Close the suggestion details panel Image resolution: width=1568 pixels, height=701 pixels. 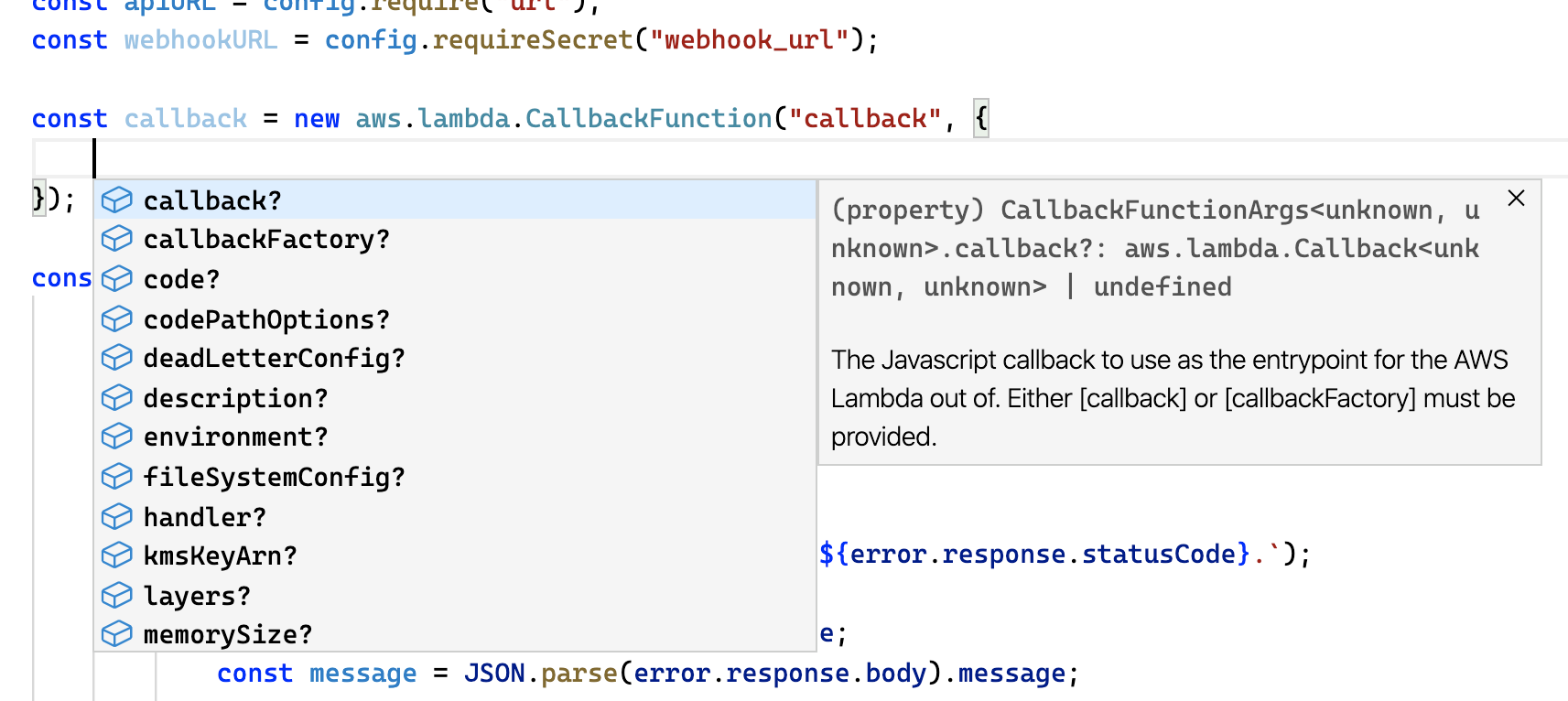[x=1516, y=198]
